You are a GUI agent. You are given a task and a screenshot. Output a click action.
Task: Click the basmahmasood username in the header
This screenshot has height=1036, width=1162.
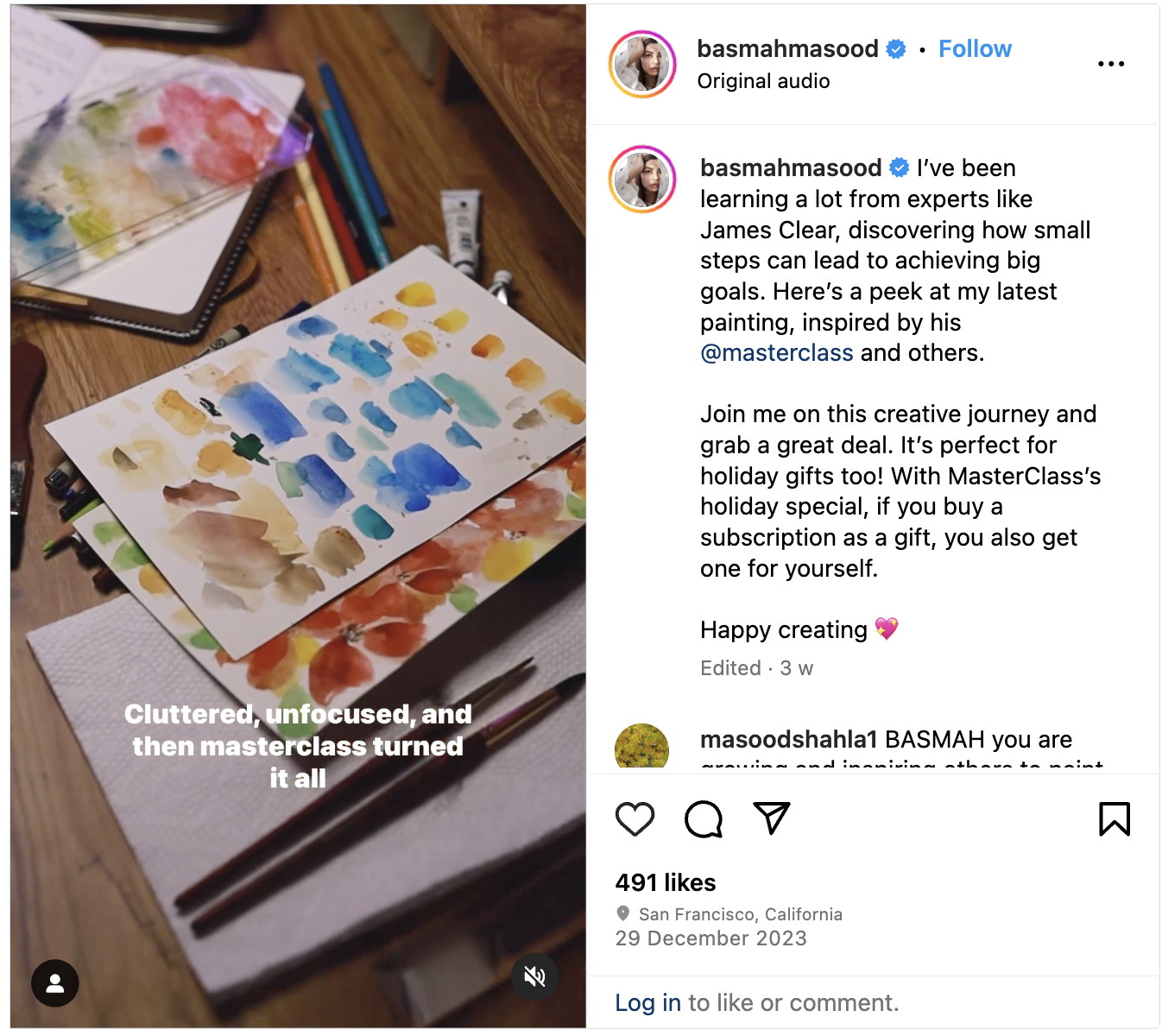pos(787,49)
